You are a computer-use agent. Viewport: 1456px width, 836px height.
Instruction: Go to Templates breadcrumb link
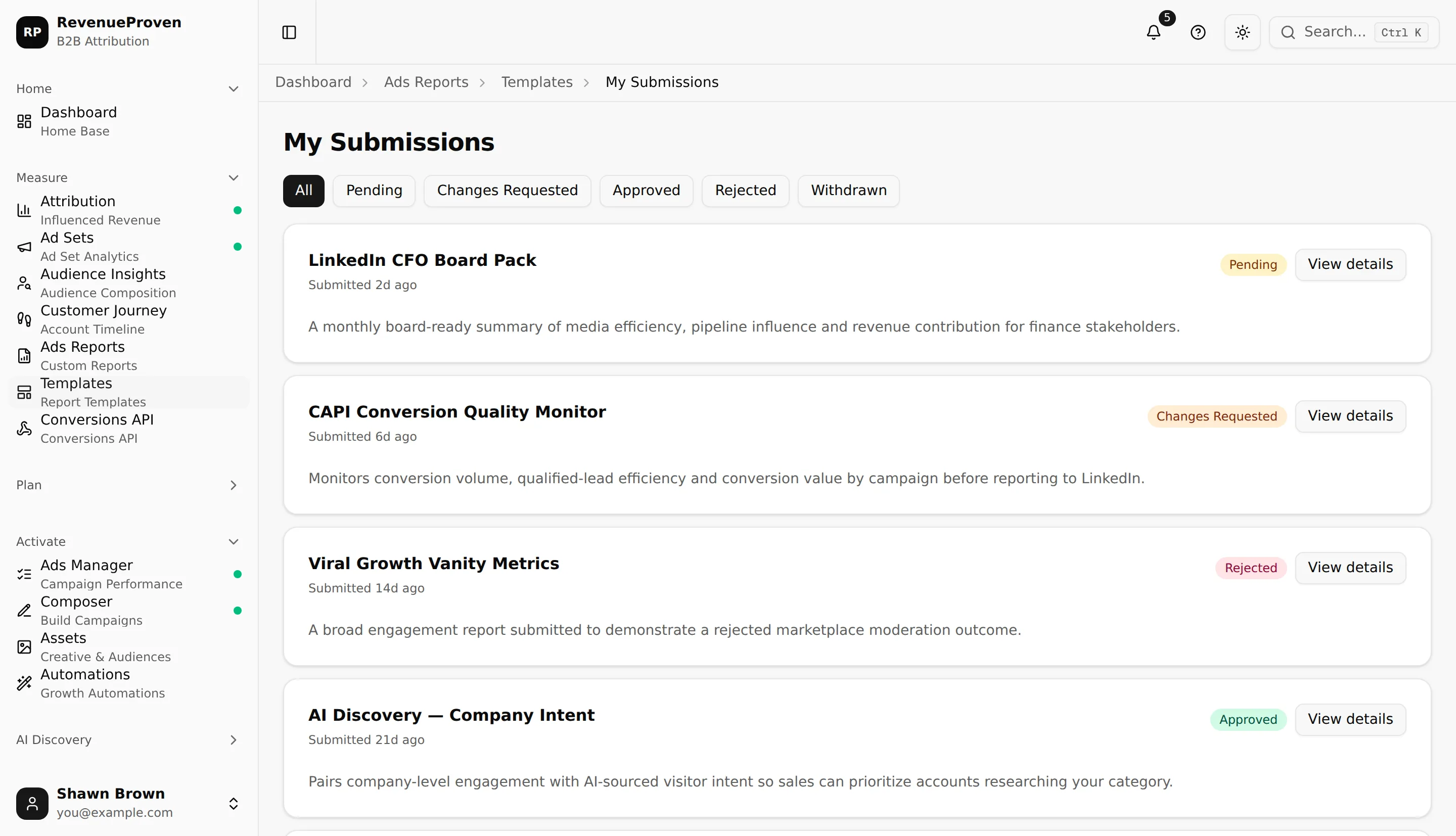coord(537,82)
